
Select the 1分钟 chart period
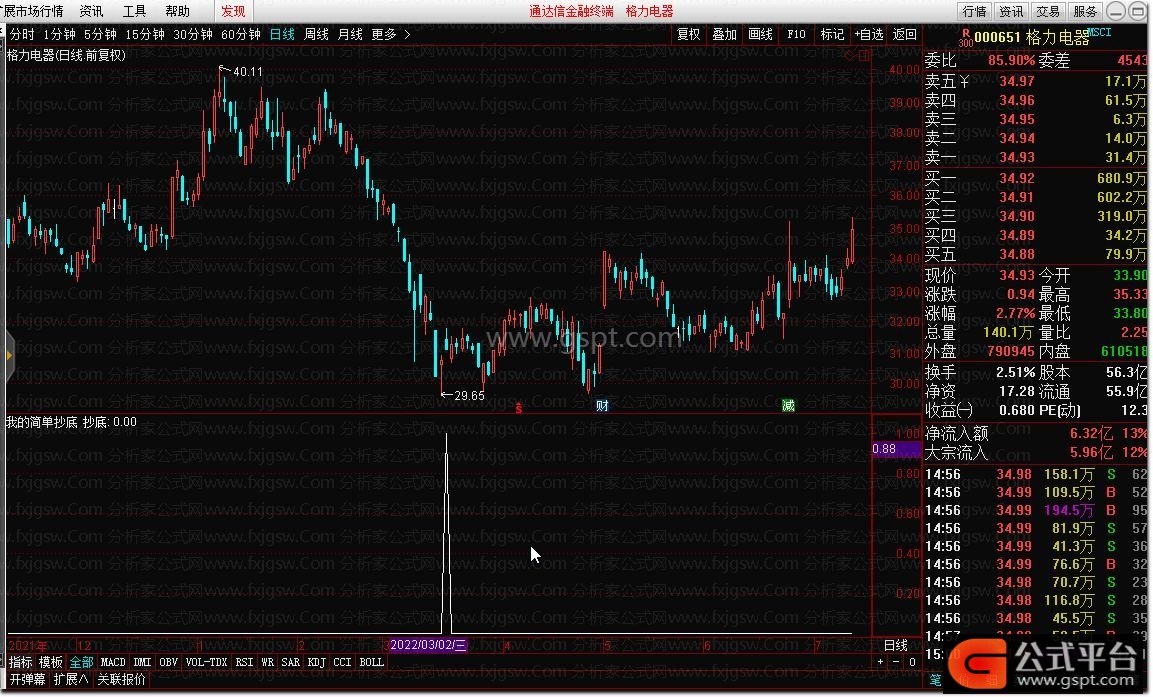[x=60, y=35]
